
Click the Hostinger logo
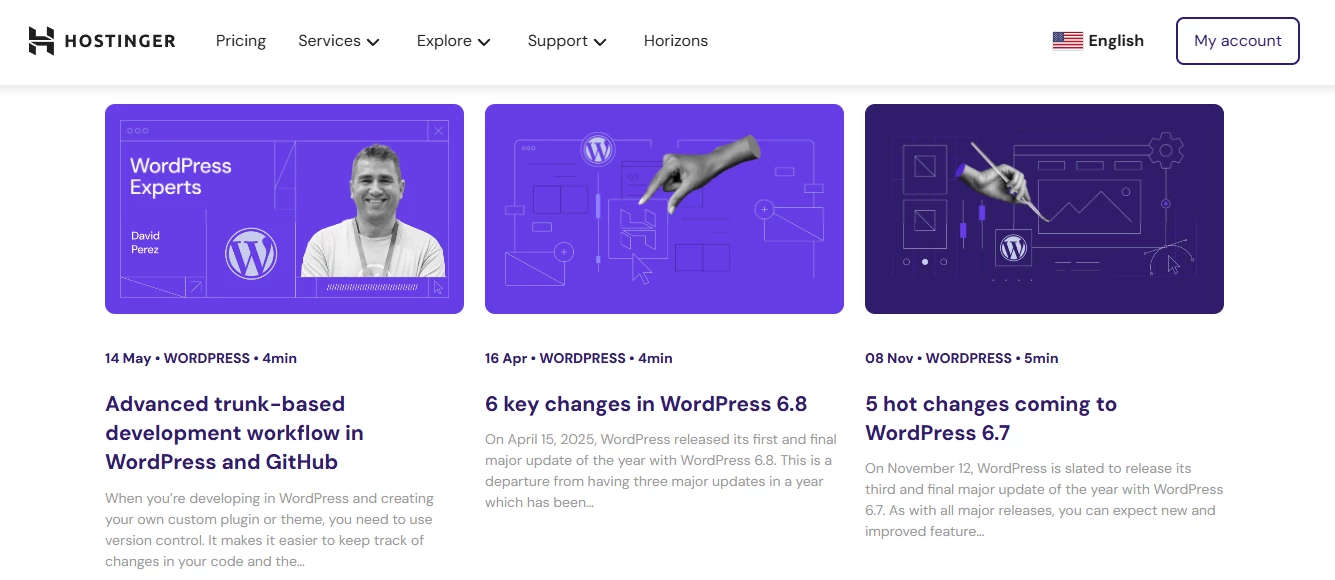102,41
